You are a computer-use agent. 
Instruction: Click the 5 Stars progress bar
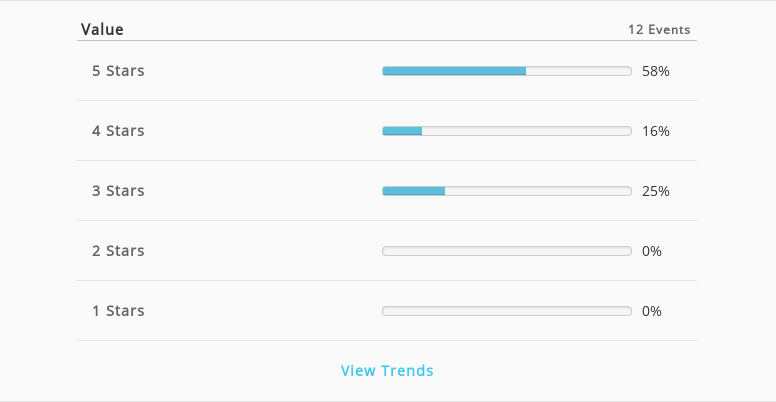tap(507, 71)
